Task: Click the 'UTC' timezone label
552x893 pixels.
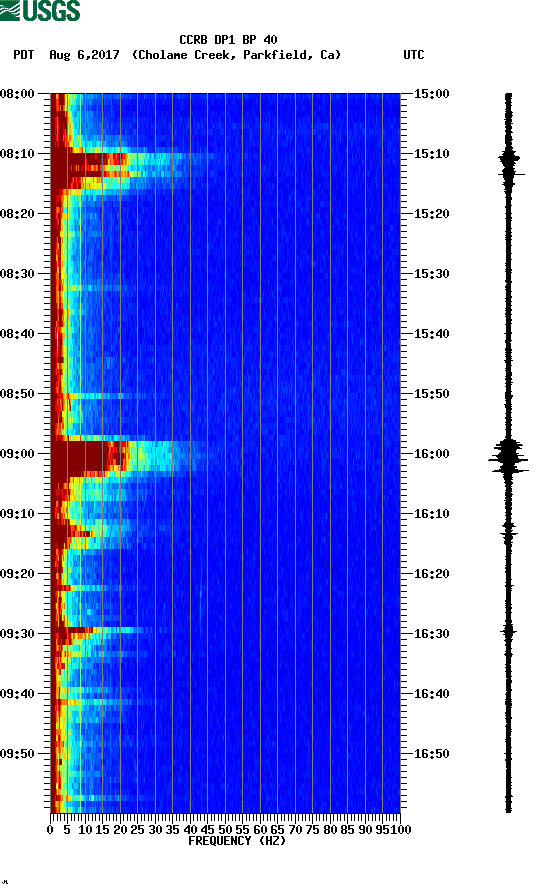Action: pyautogui.click(x=414, y=55)
